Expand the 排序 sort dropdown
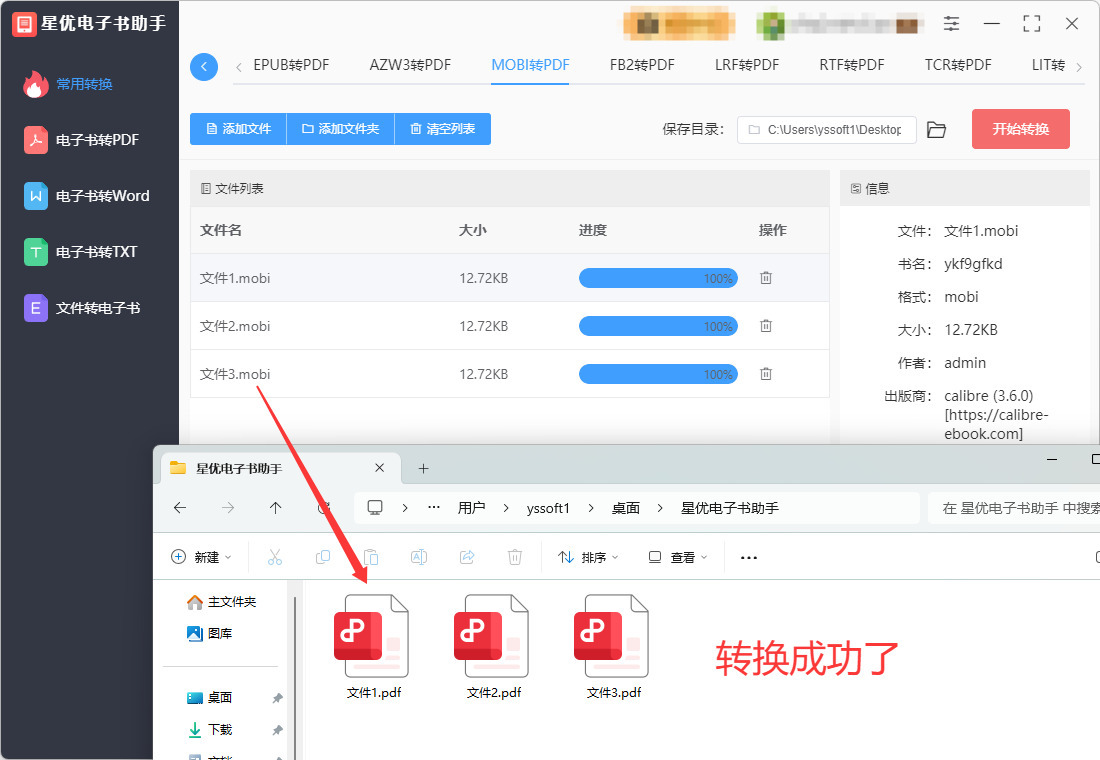1100x760 pixels. click(x=588, y=557)
